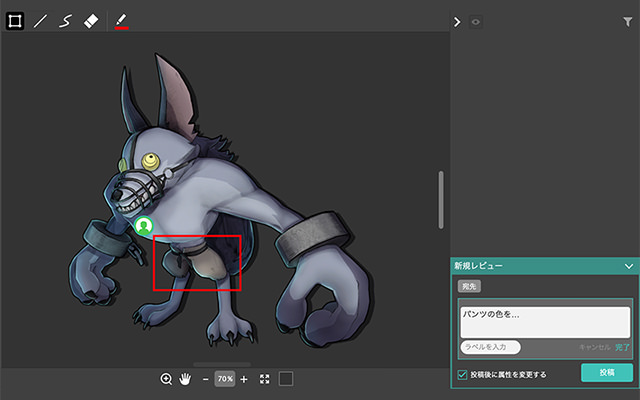This screenshot has width=640, height=400.
Task: Click the 宛先 recipient button
Action: point(469,287)
